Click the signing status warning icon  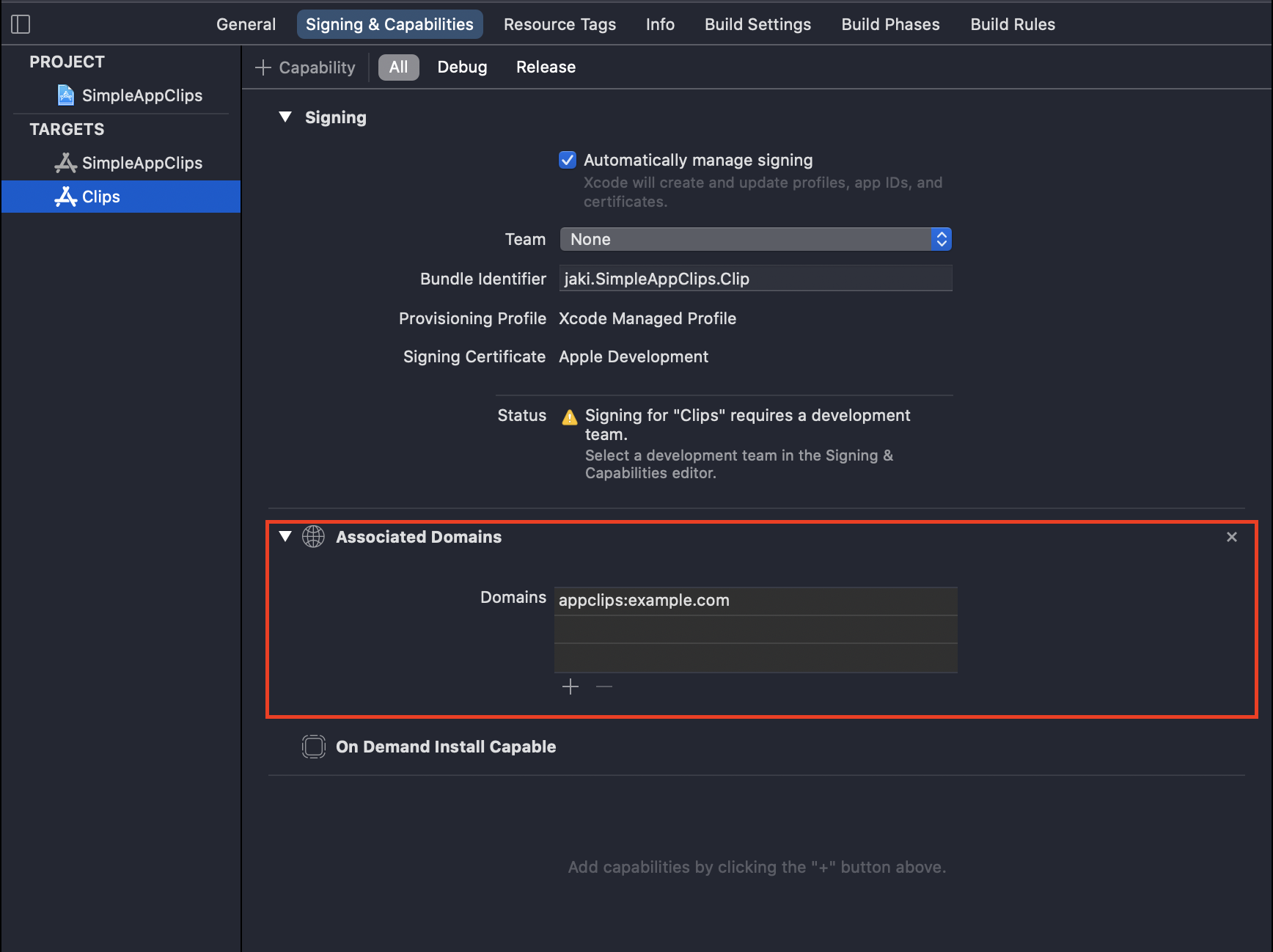click(570, 417)
